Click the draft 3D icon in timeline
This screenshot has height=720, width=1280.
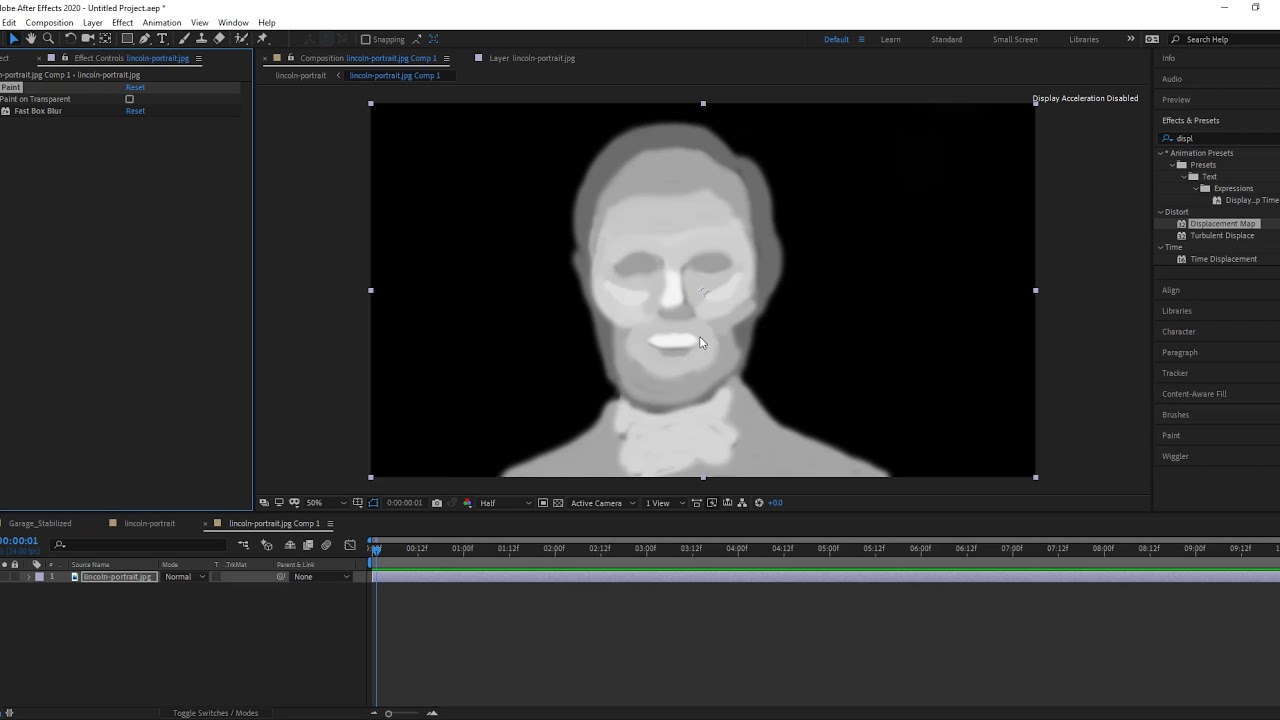tap(267, 545)
